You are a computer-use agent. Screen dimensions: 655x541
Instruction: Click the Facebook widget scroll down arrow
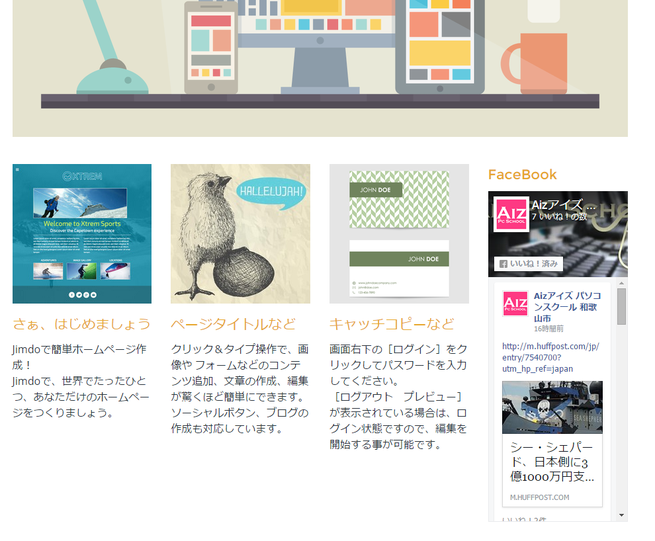(622, 515)
